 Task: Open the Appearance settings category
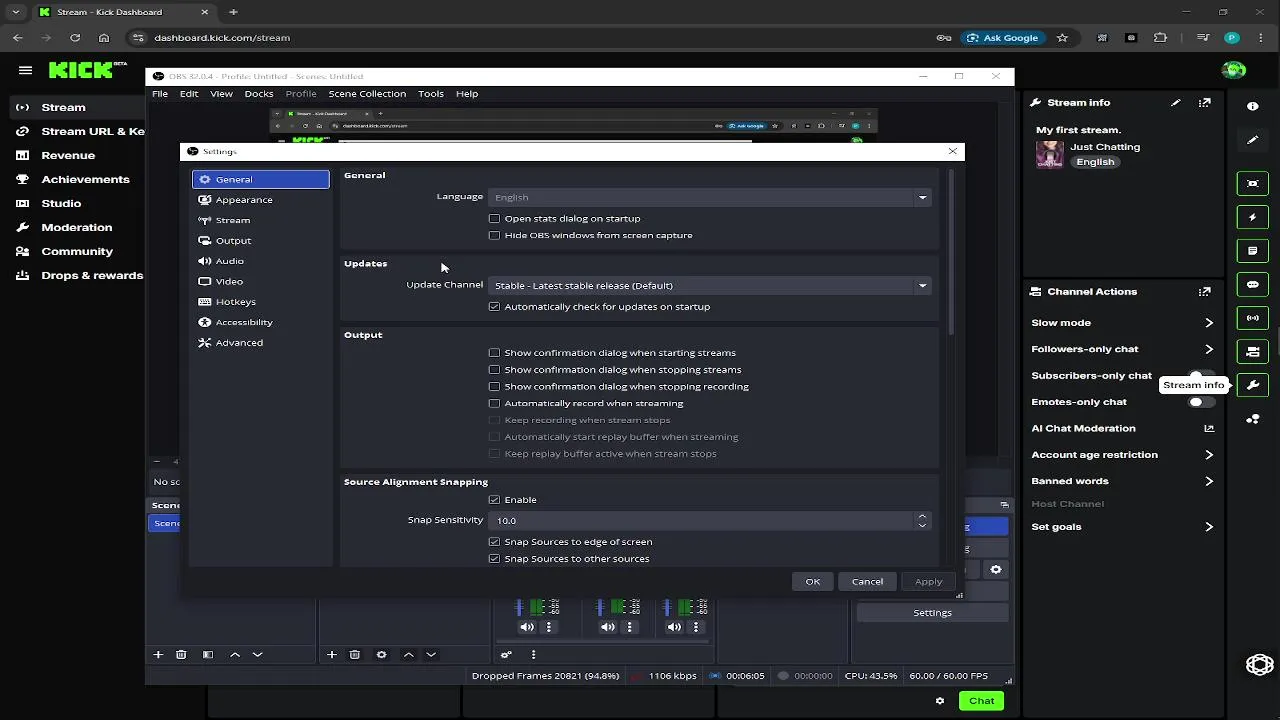[261, 200]
